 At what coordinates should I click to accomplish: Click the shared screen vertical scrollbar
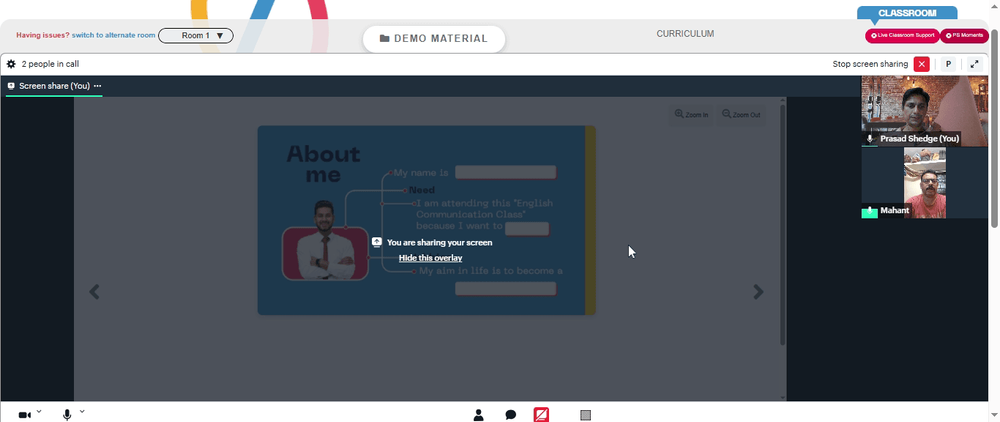783,223
